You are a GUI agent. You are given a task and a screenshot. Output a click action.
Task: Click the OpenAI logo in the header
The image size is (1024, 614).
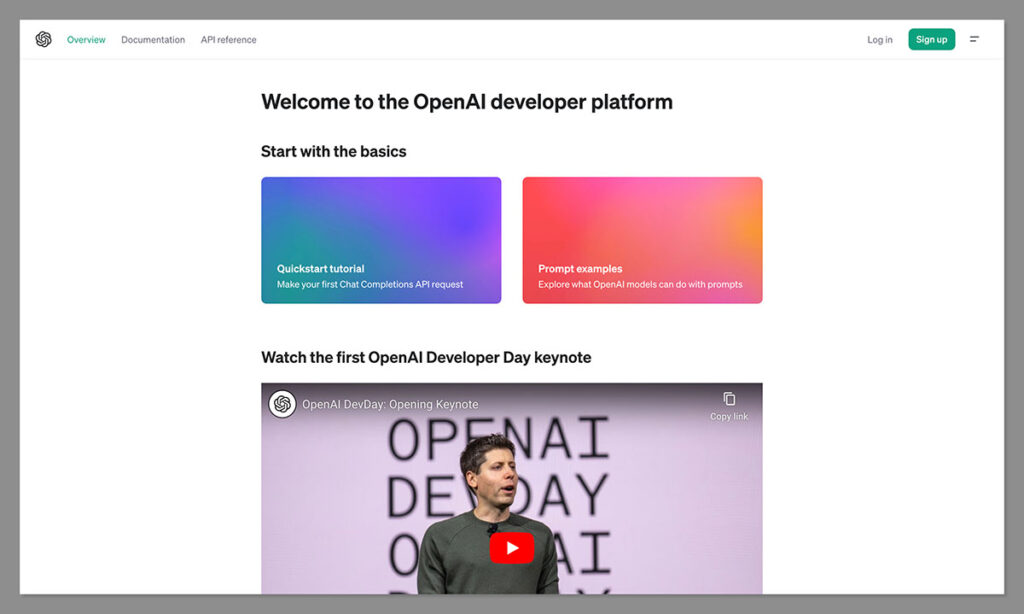point(44,39)
